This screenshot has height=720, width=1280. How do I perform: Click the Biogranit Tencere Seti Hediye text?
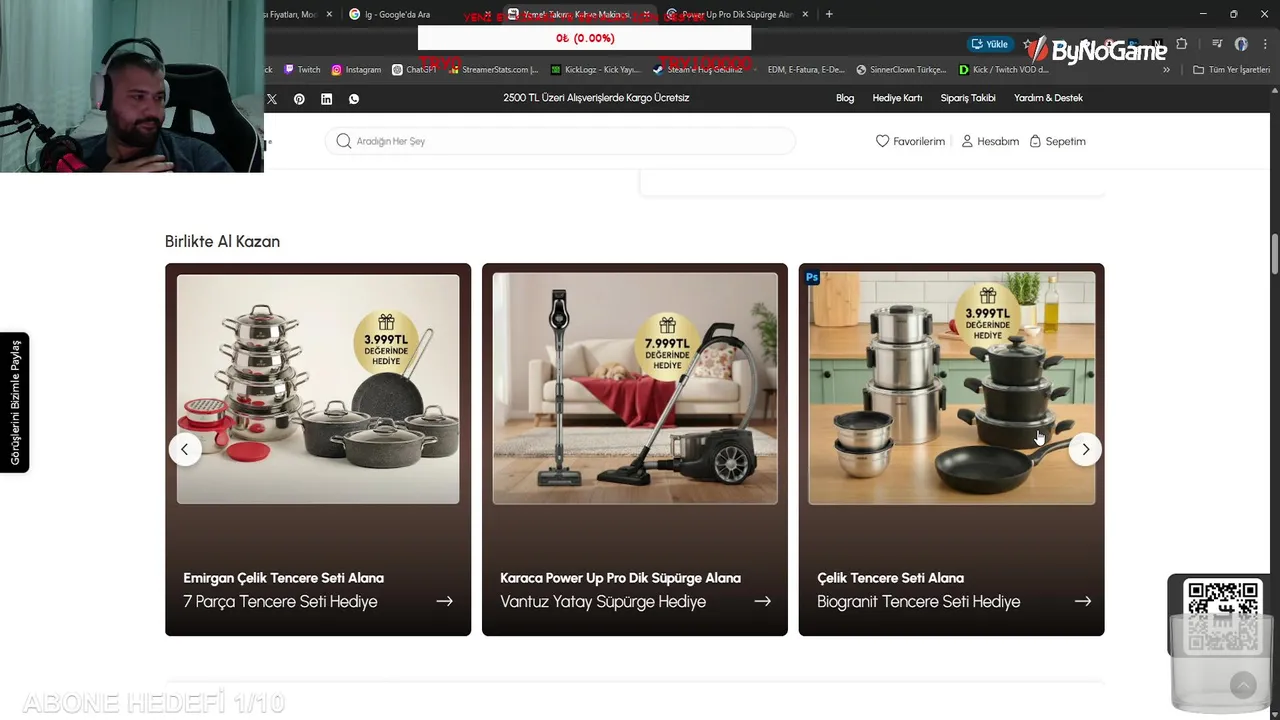pos(918,601)
